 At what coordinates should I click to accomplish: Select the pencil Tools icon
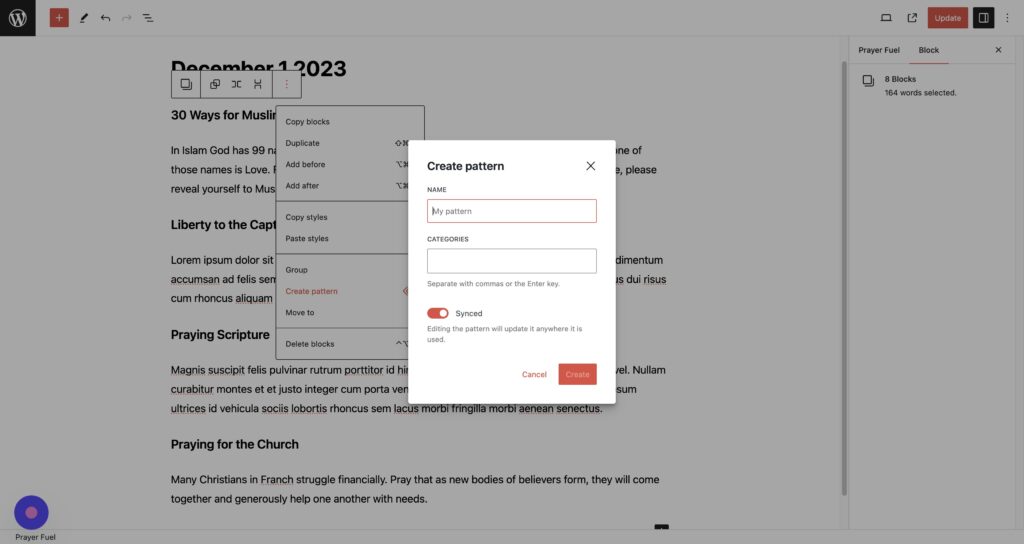point(84,18)
